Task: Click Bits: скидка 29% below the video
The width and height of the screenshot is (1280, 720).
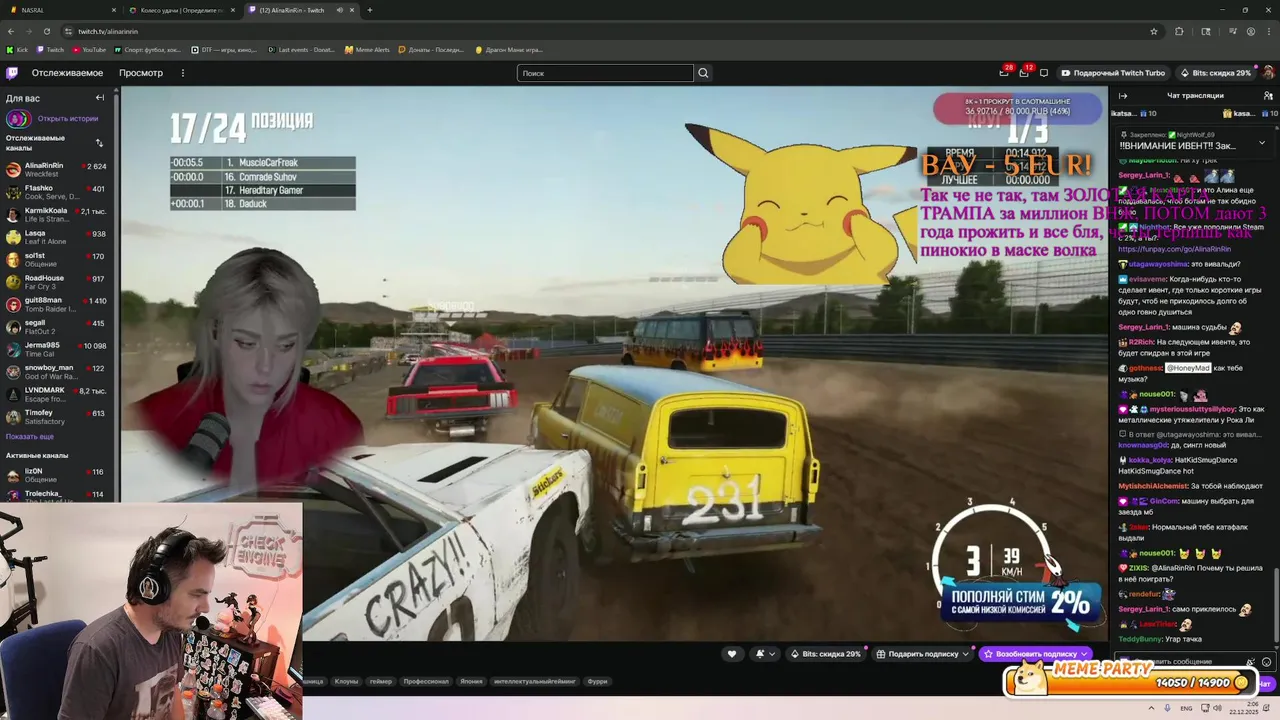Action: 826,654
